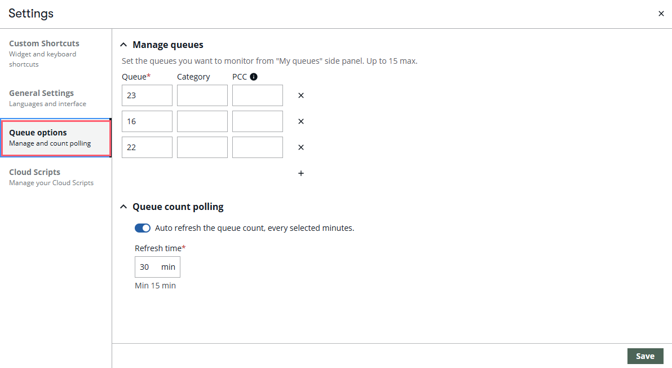This screenshot has height=368, width=672.
Task: Focus the Category field for queue 16
Action: pos(202,121)
